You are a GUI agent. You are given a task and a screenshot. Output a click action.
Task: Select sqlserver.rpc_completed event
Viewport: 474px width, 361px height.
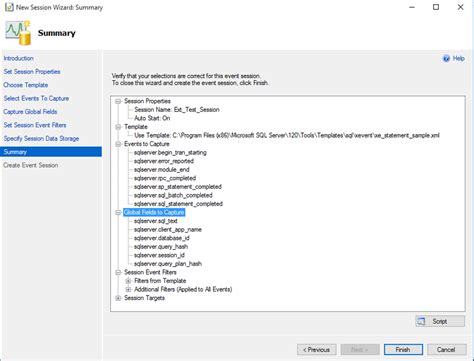165,178
